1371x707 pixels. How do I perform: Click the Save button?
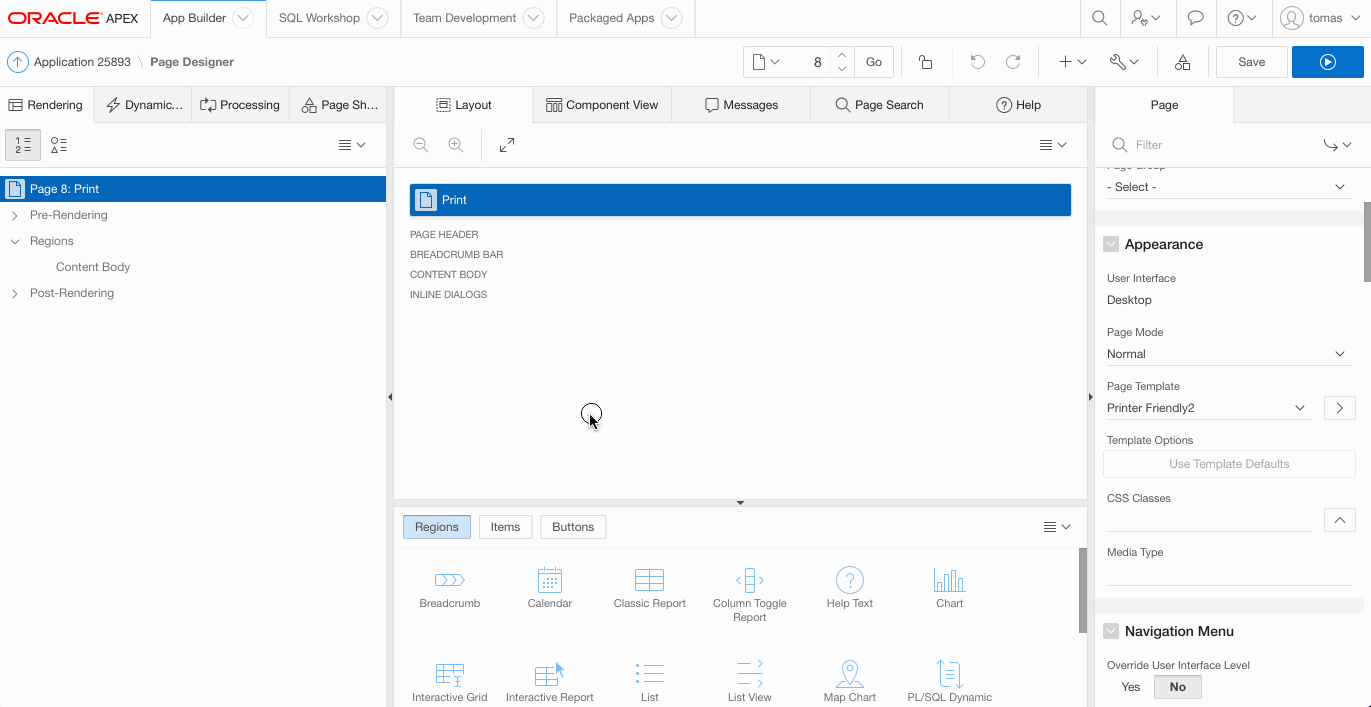1251,62
